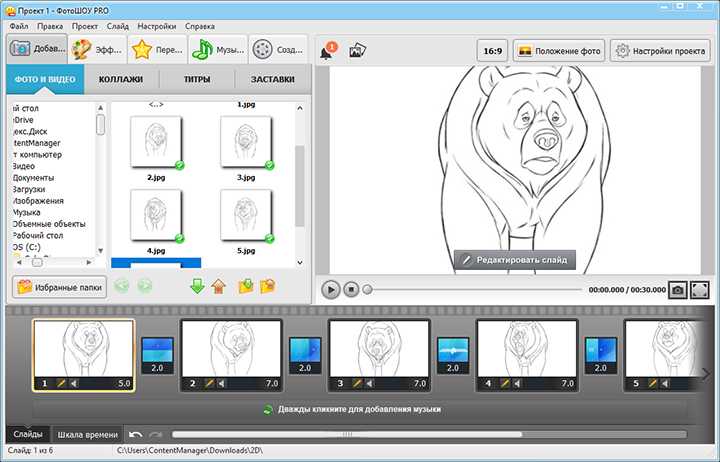Open transition between slides 2 and 3
The width and height of the screenshot is (720, 462).
click(x=305, y=355)
